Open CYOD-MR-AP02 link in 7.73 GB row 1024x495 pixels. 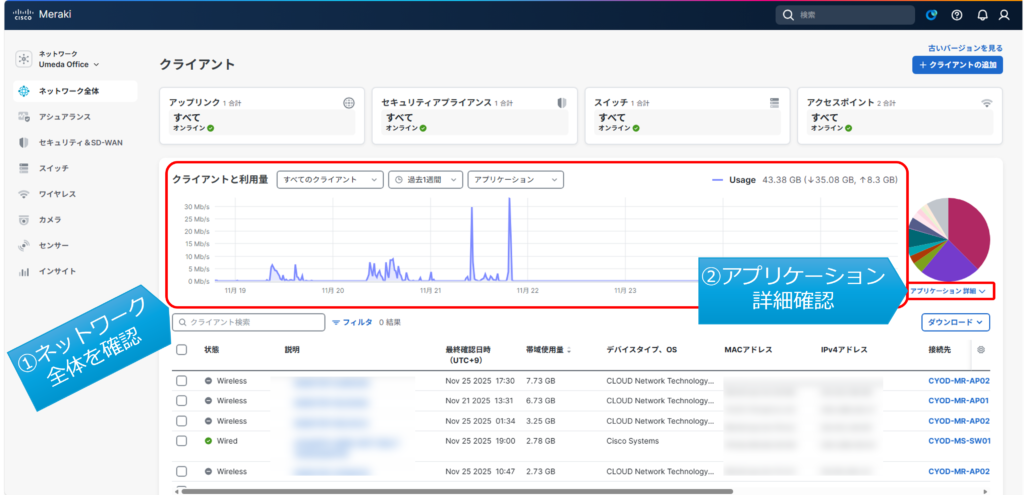click(959, 381)
